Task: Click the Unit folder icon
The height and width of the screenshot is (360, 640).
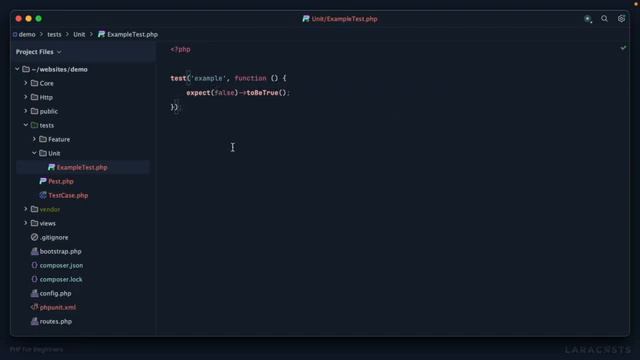Action: pyautogui.click(x=43, y=153)
